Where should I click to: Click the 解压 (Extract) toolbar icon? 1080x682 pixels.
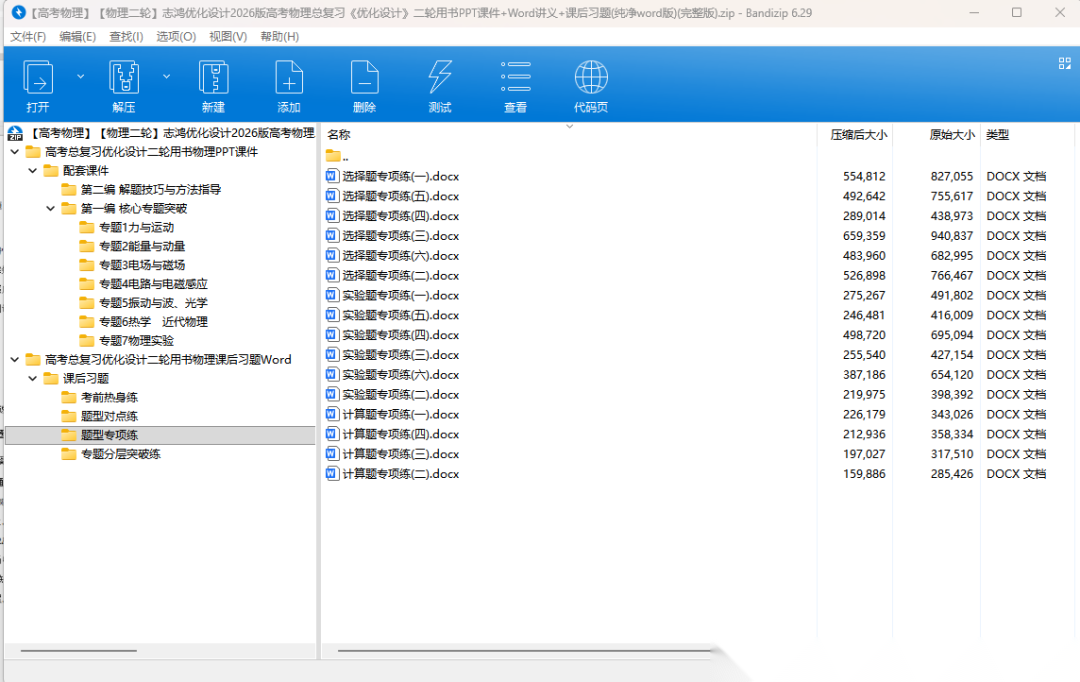pos(123,78)
